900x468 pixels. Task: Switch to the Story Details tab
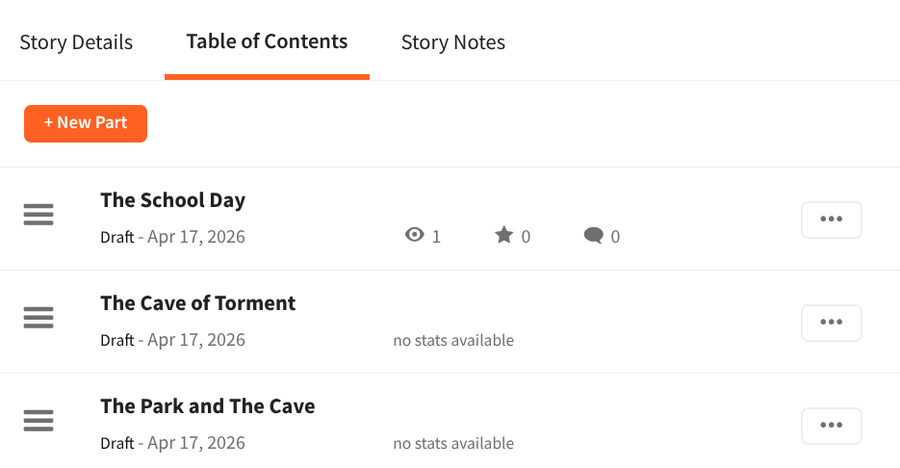[76, 42]
